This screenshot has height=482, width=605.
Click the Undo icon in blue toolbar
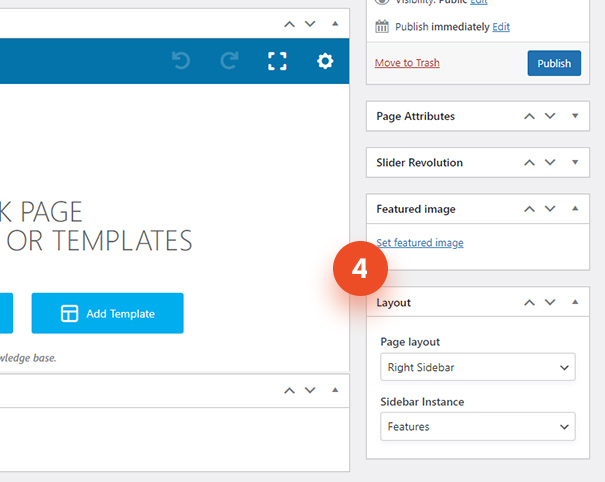pyautogui.click(x=181, y=61)
